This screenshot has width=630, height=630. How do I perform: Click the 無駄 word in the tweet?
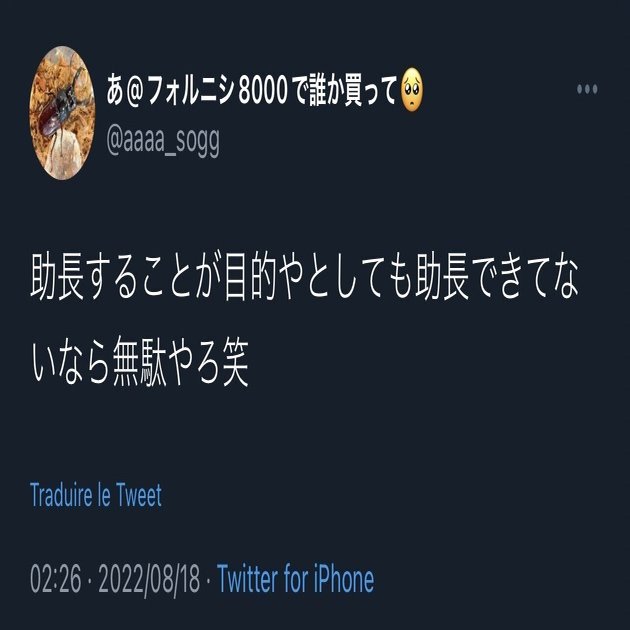pos(139,362)
